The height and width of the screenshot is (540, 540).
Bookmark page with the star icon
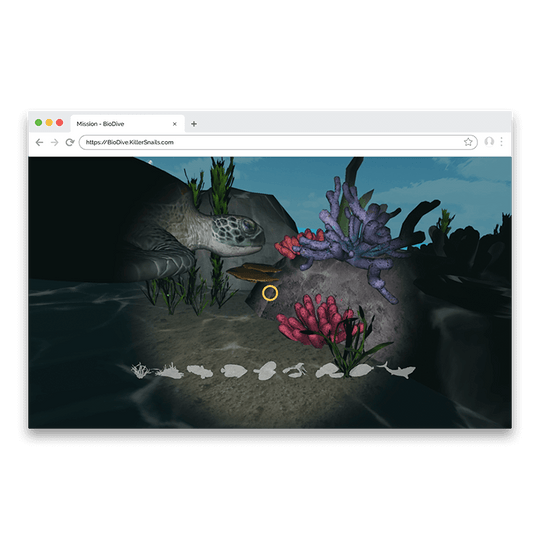point(468,142)
